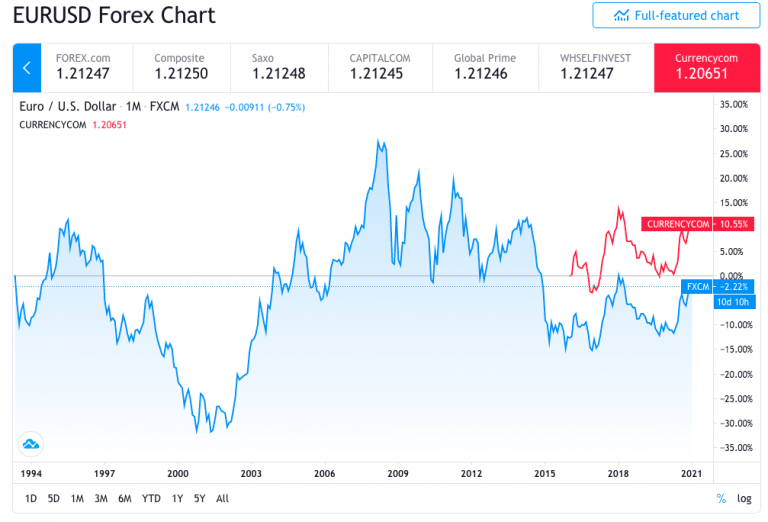Image resolution: width=768 pixels, height=522 pixels.
Task: Open the Full-featured chart
Action: pyautogui.click(x=676, y=16)
